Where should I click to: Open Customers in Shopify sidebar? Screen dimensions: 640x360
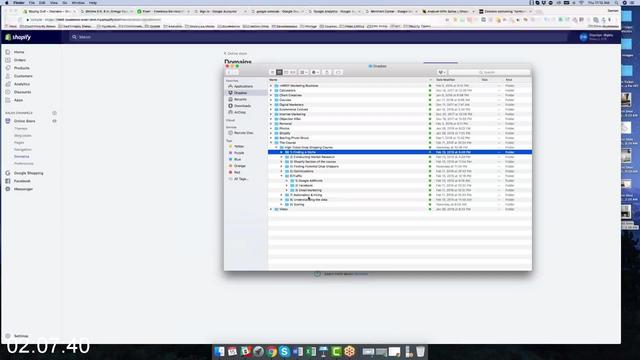[x=23, y=76]
